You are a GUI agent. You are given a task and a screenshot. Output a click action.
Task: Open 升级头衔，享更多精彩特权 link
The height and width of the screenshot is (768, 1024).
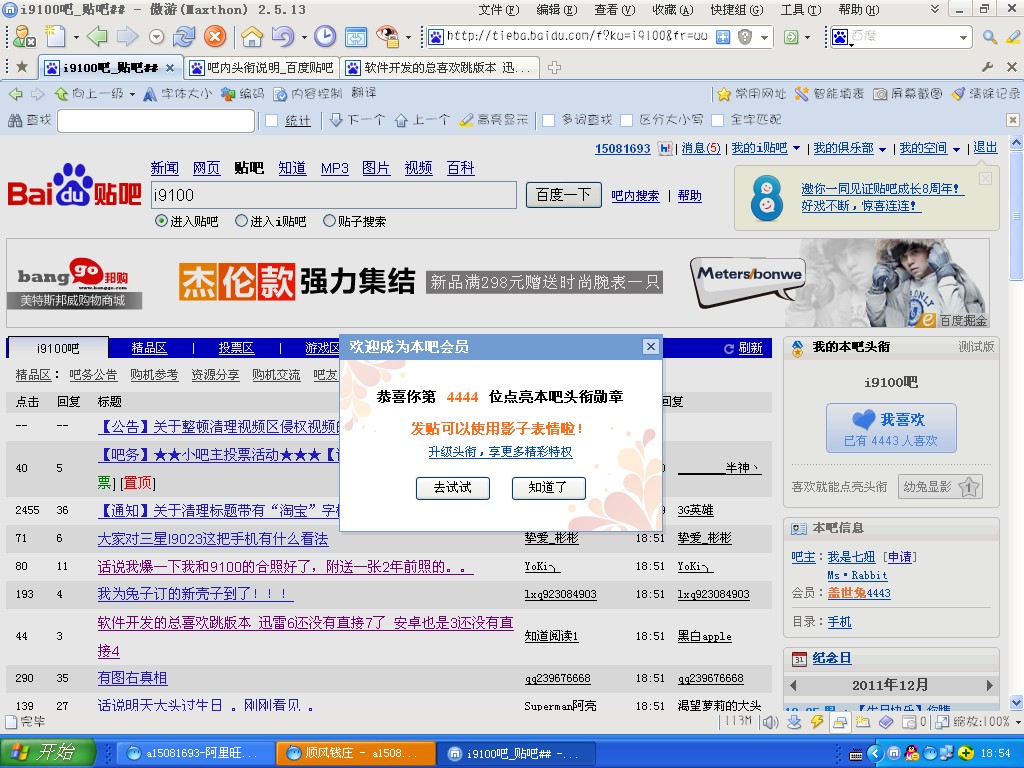point(500,451)
